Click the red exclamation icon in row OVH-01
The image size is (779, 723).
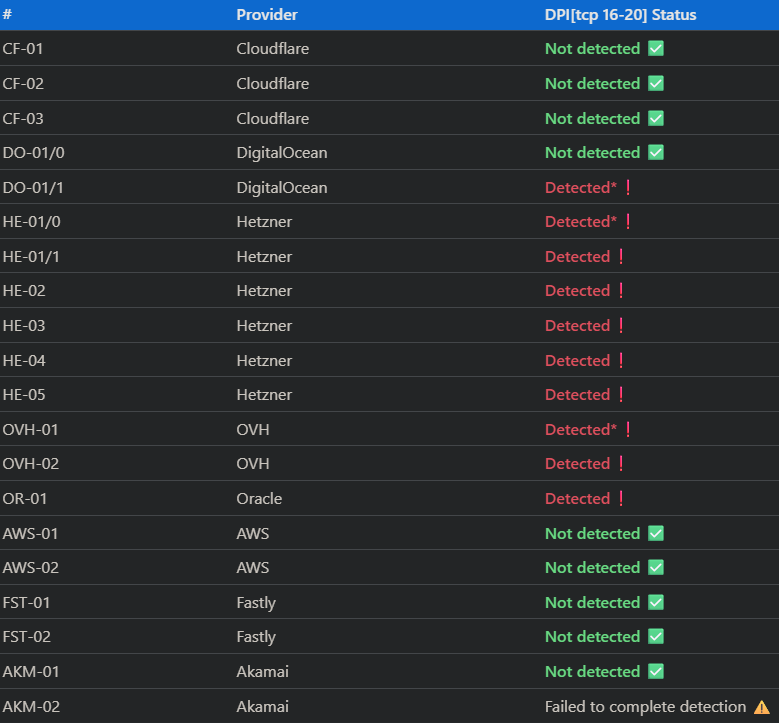coord(628,429)
